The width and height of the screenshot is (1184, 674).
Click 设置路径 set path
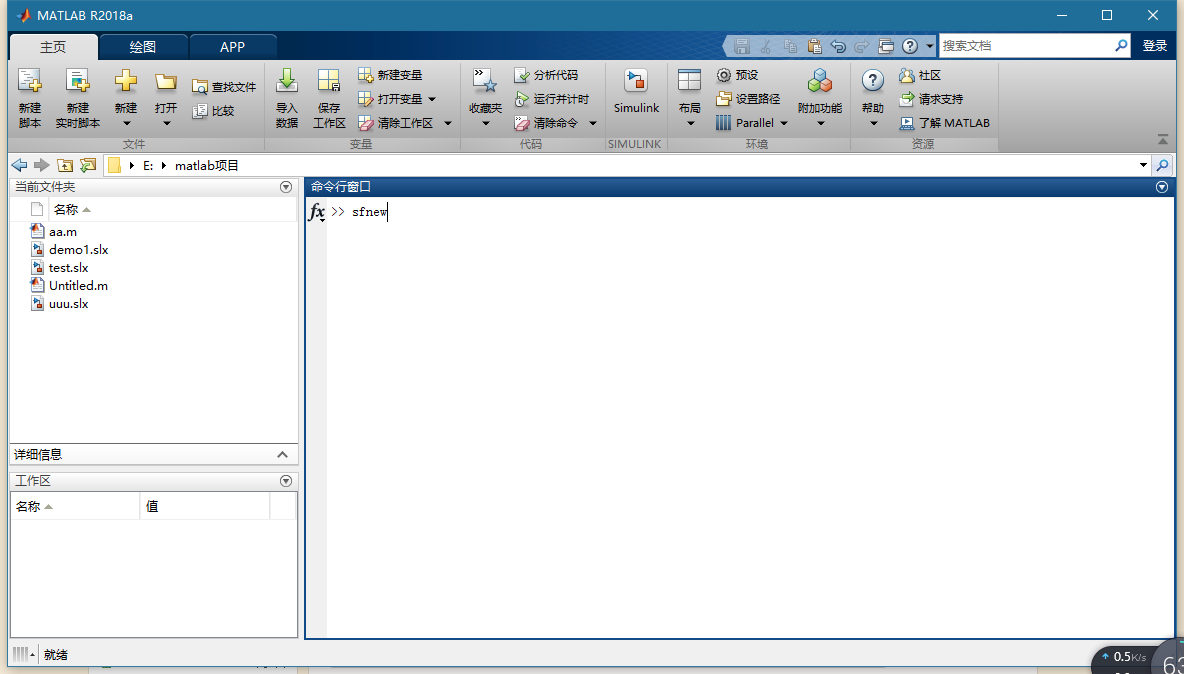[x=748, y=99]
